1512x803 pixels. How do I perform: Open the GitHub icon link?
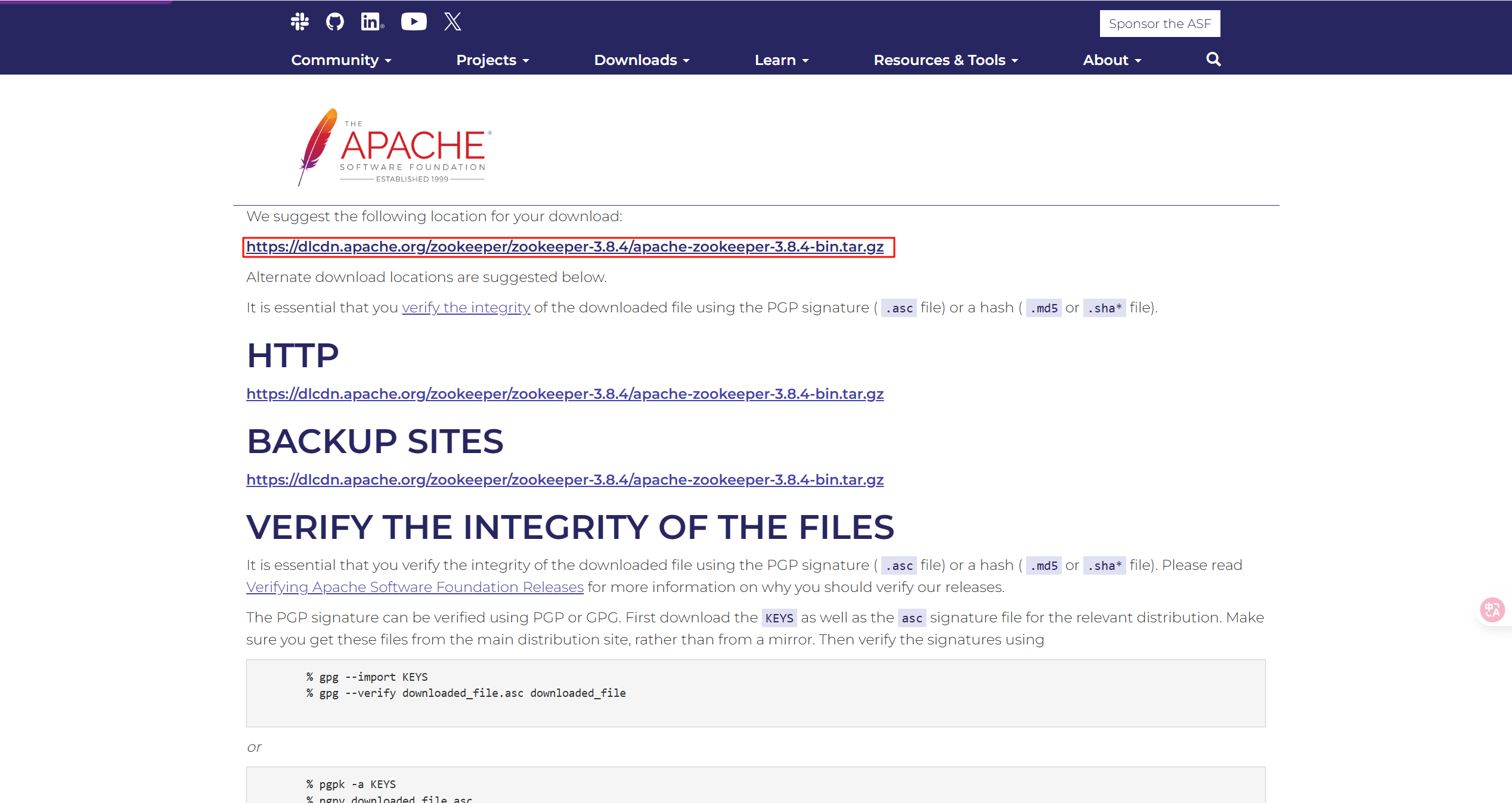[x=335, y=22]
